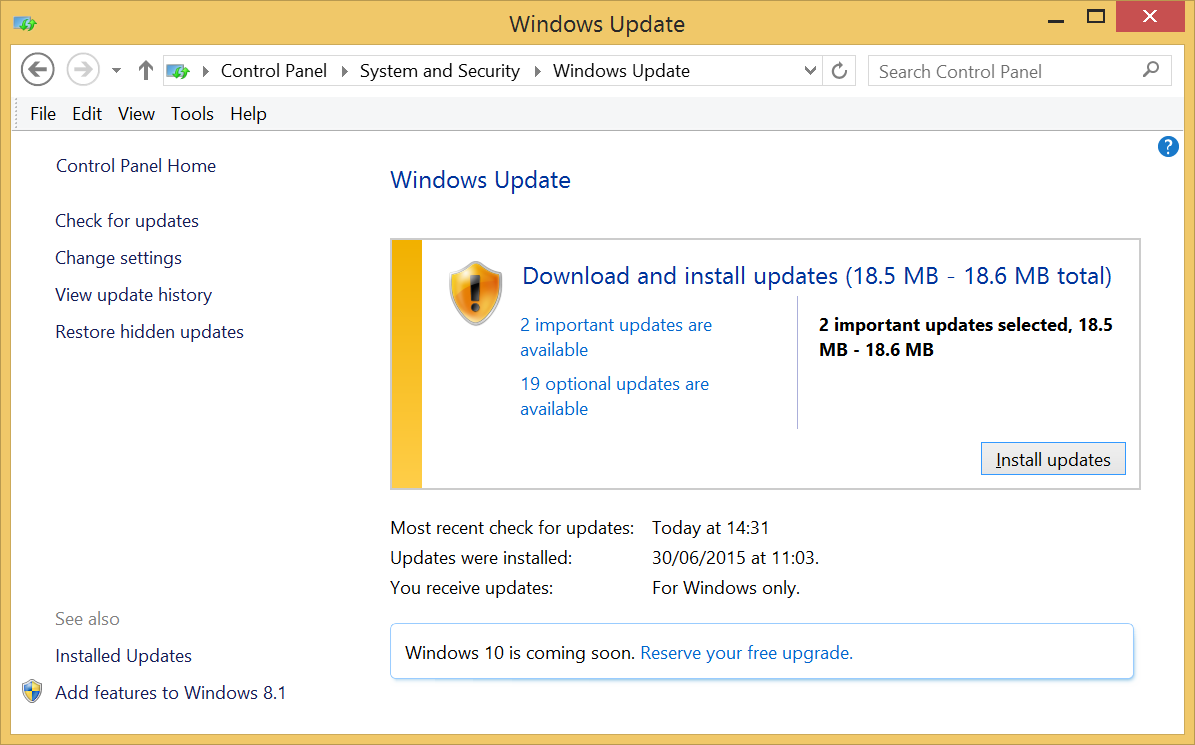Expand the arrow after System and Security

[x=538, y=72]
